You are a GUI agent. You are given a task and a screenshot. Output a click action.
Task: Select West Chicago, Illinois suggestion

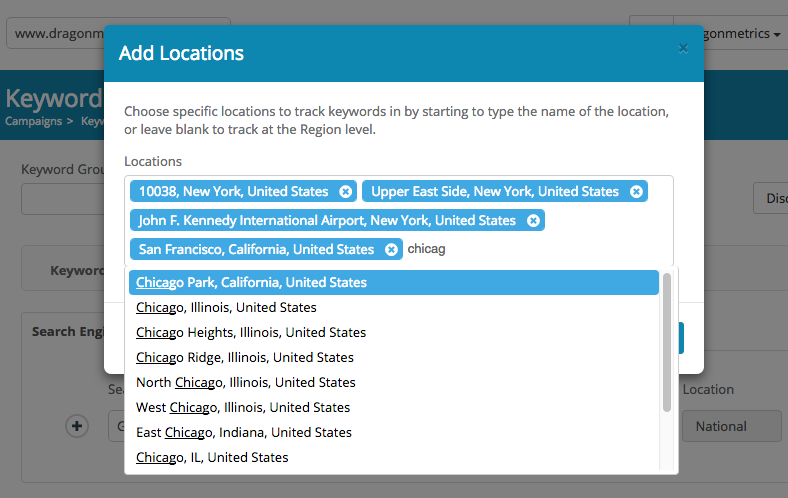(x=243, y=407)
